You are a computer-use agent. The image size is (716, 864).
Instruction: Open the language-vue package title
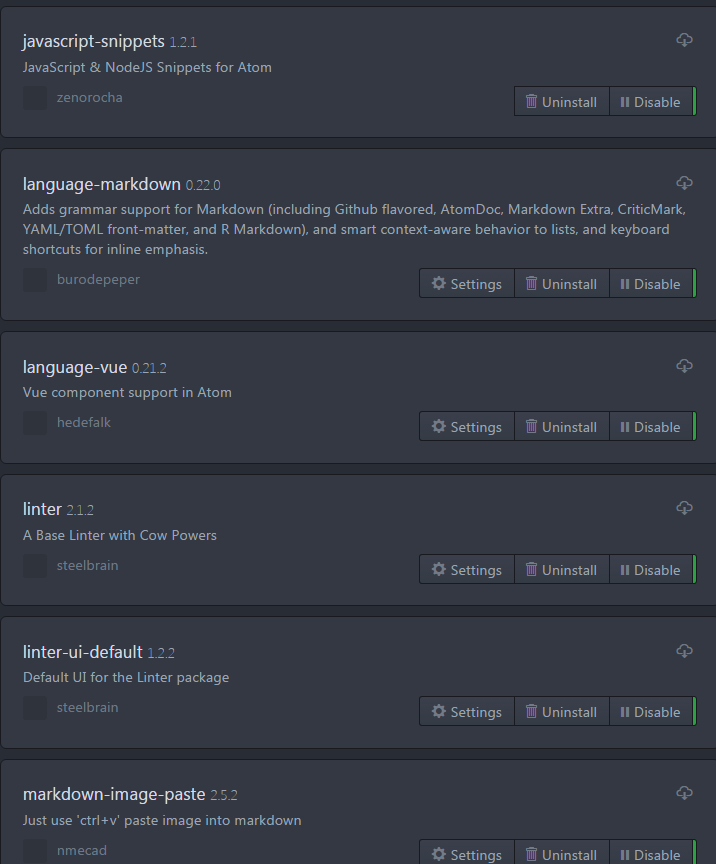[75, 367]
